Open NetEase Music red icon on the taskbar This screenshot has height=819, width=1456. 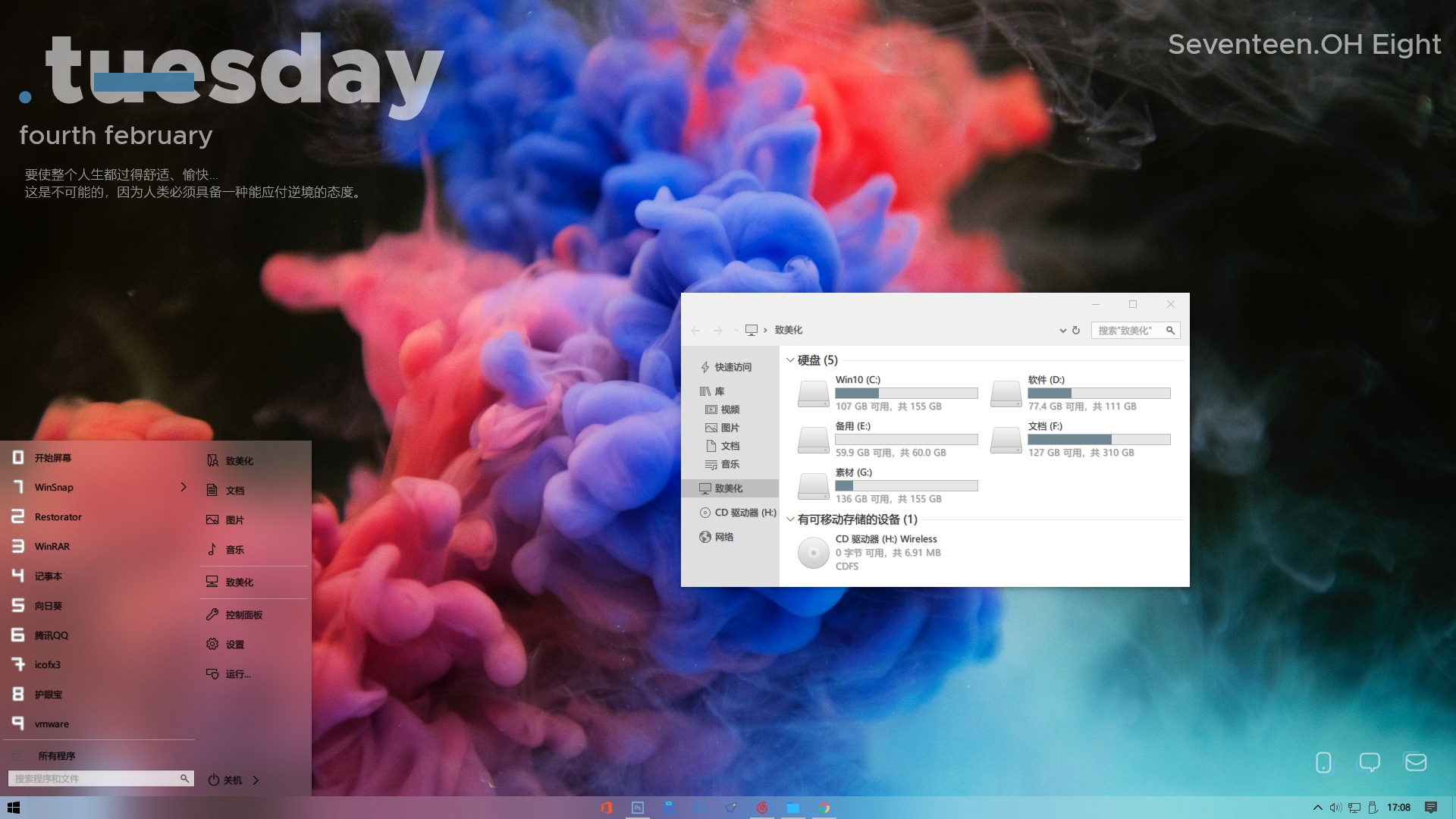tap(762, 808)
